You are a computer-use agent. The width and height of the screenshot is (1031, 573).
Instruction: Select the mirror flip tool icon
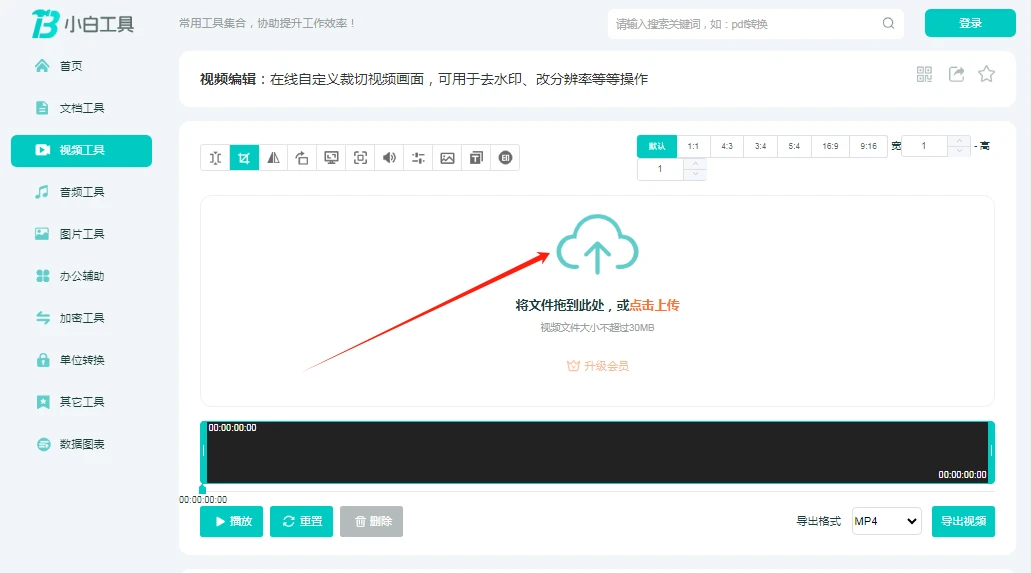[273, 158]
